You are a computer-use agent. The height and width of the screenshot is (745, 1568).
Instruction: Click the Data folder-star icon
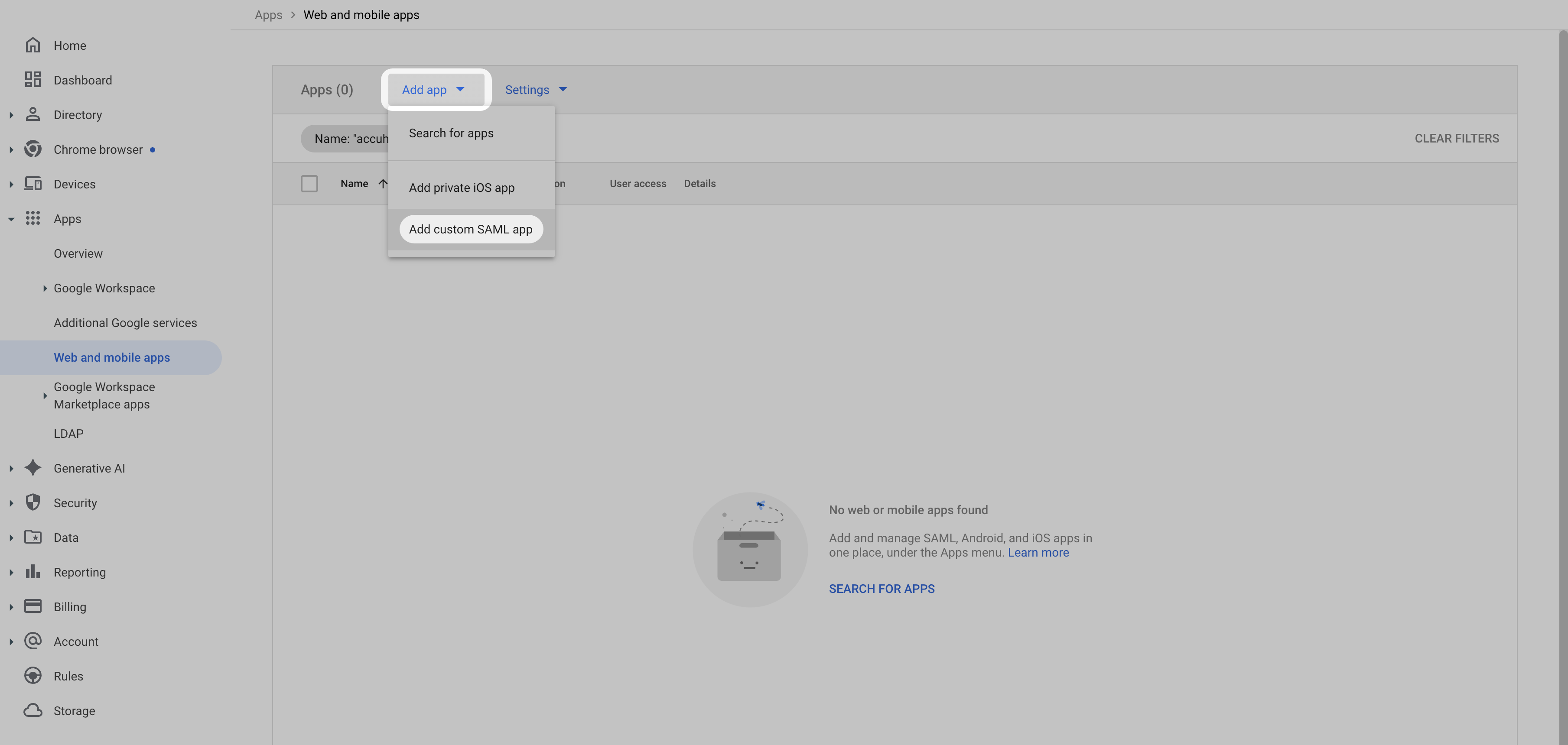pos(33,537)
